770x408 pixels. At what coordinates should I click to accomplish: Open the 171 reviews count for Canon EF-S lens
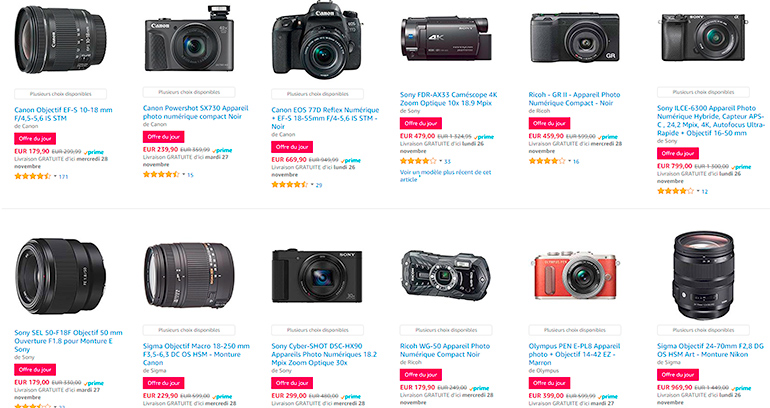point(63,176)
